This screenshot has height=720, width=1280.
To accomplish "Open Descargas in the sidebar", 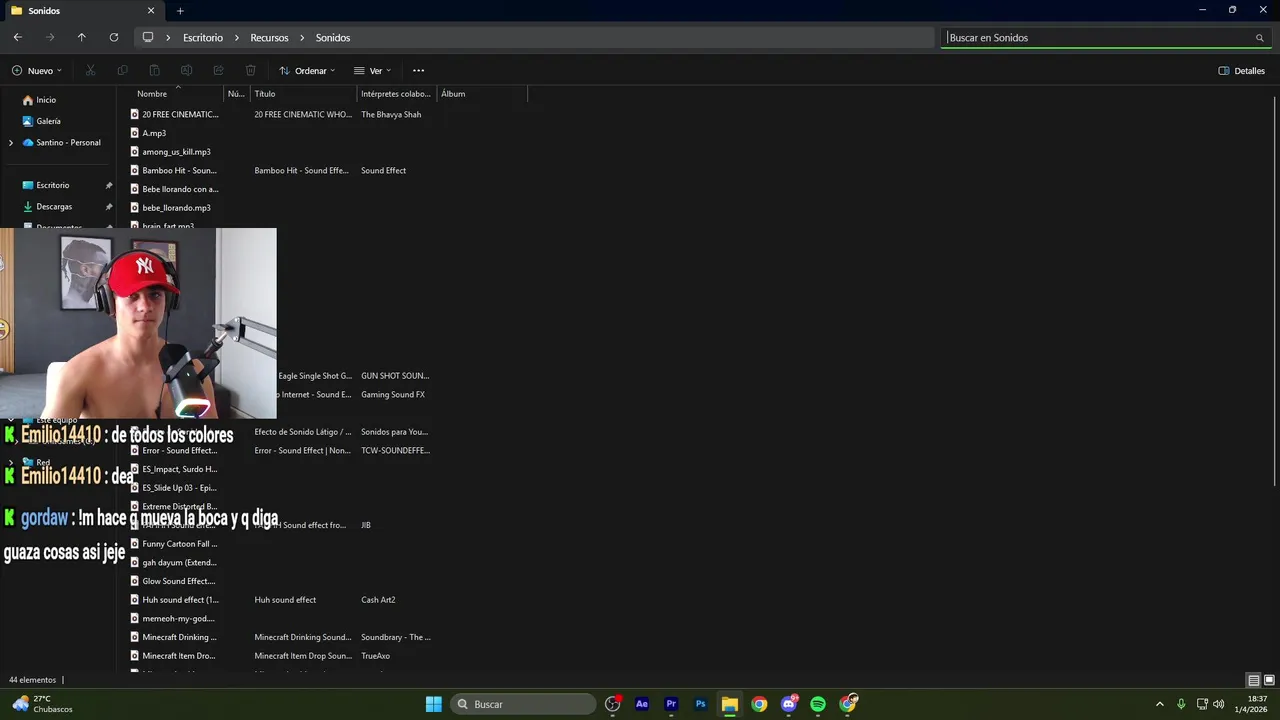I will coord(54,207).
